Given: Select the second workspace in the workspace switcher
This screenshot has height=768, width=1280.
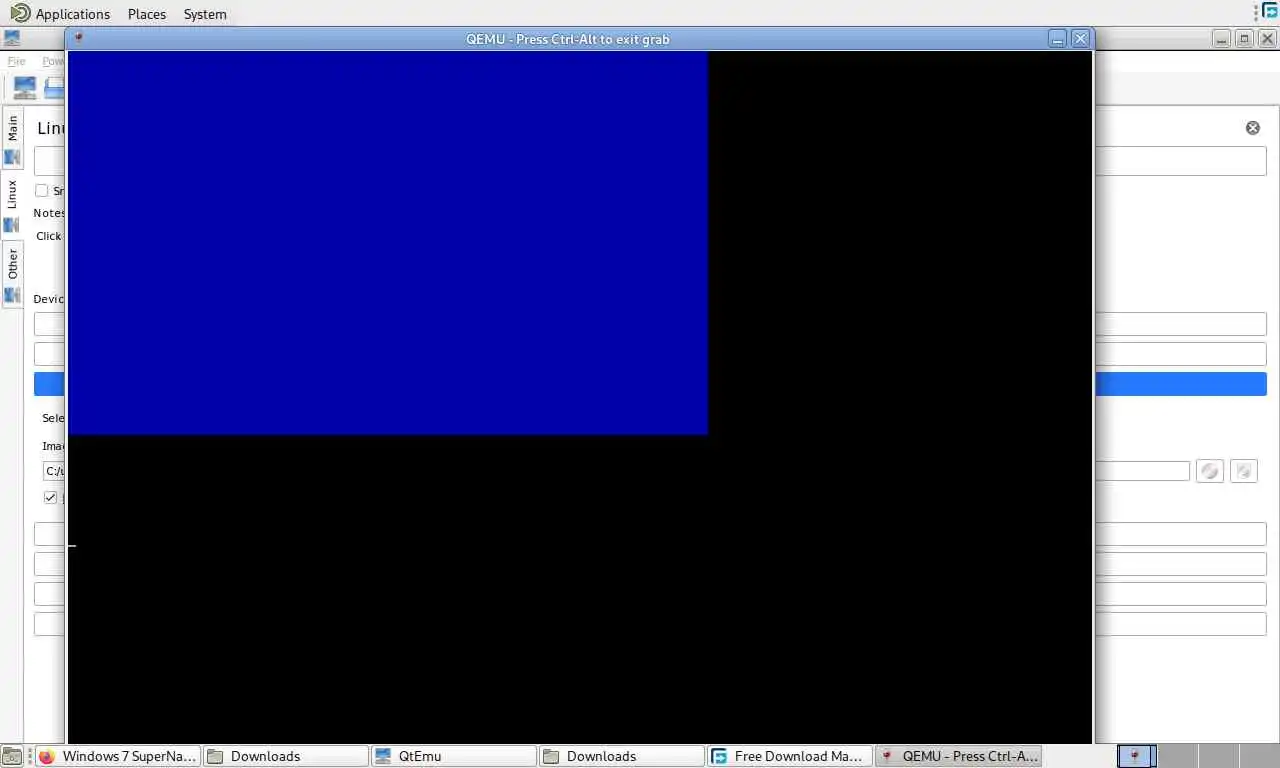Looking at the screenshot, I should coord(1177,756).
